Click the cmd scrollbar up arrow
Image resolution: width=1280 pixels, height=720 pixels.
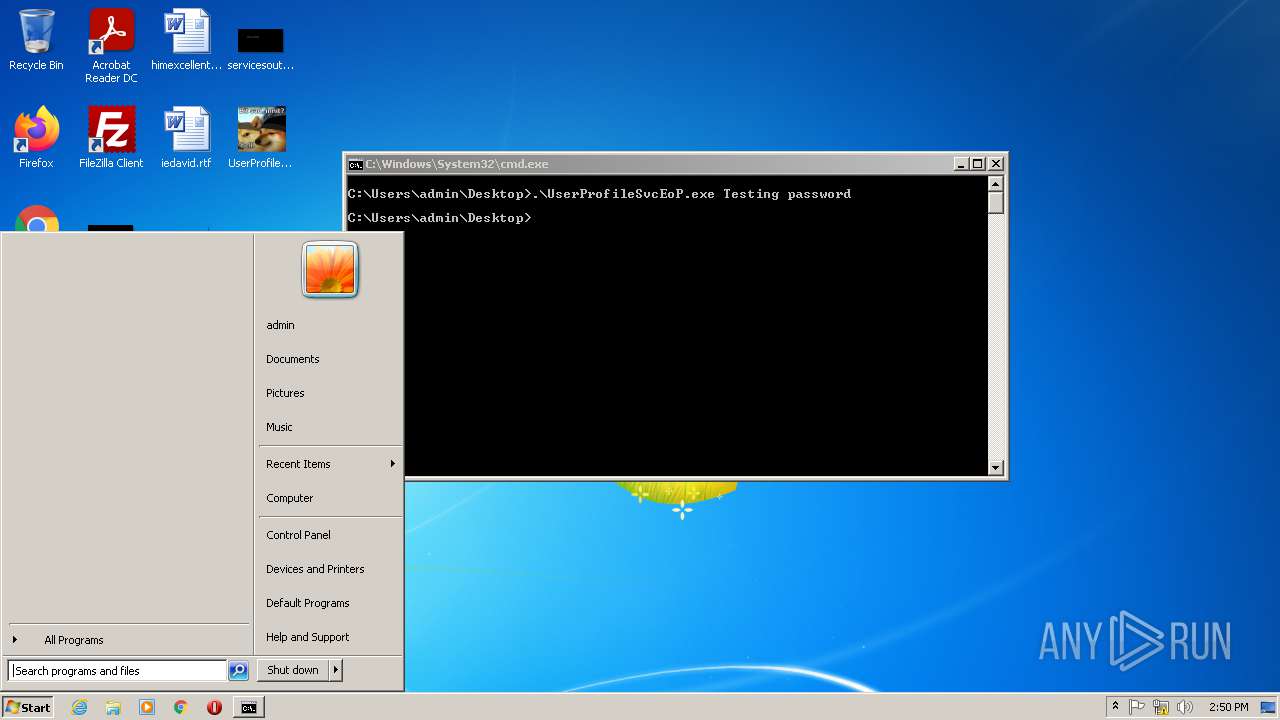click(995, 184)
